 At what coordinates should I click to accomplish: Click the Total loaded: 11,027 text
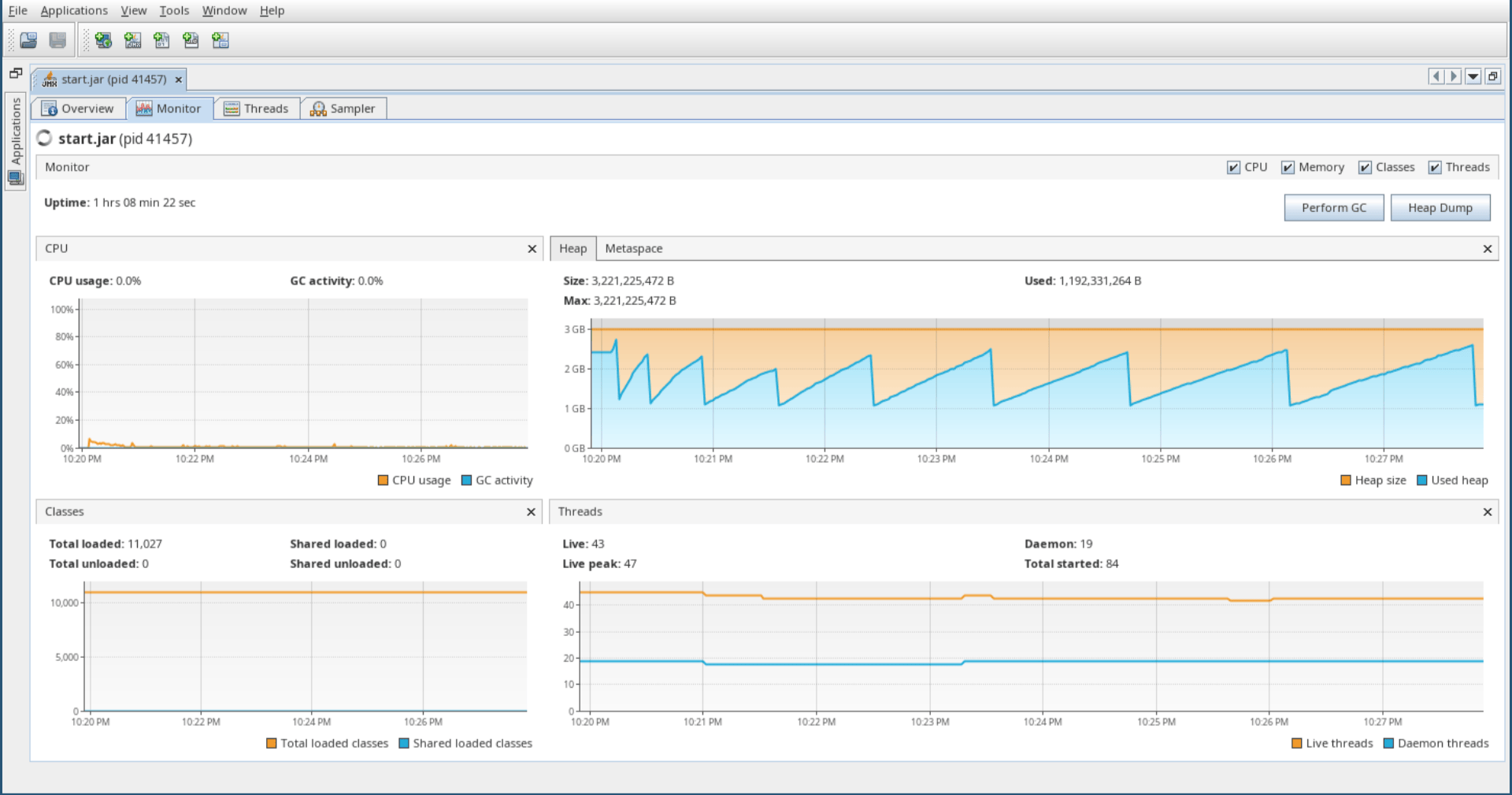106,544
